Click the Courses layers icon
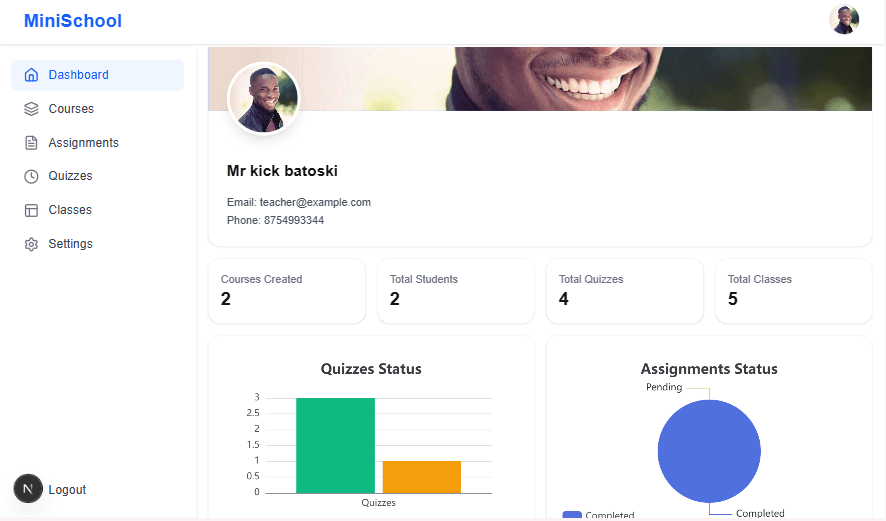This screenshot has height=521, width=886. (31, 109)
